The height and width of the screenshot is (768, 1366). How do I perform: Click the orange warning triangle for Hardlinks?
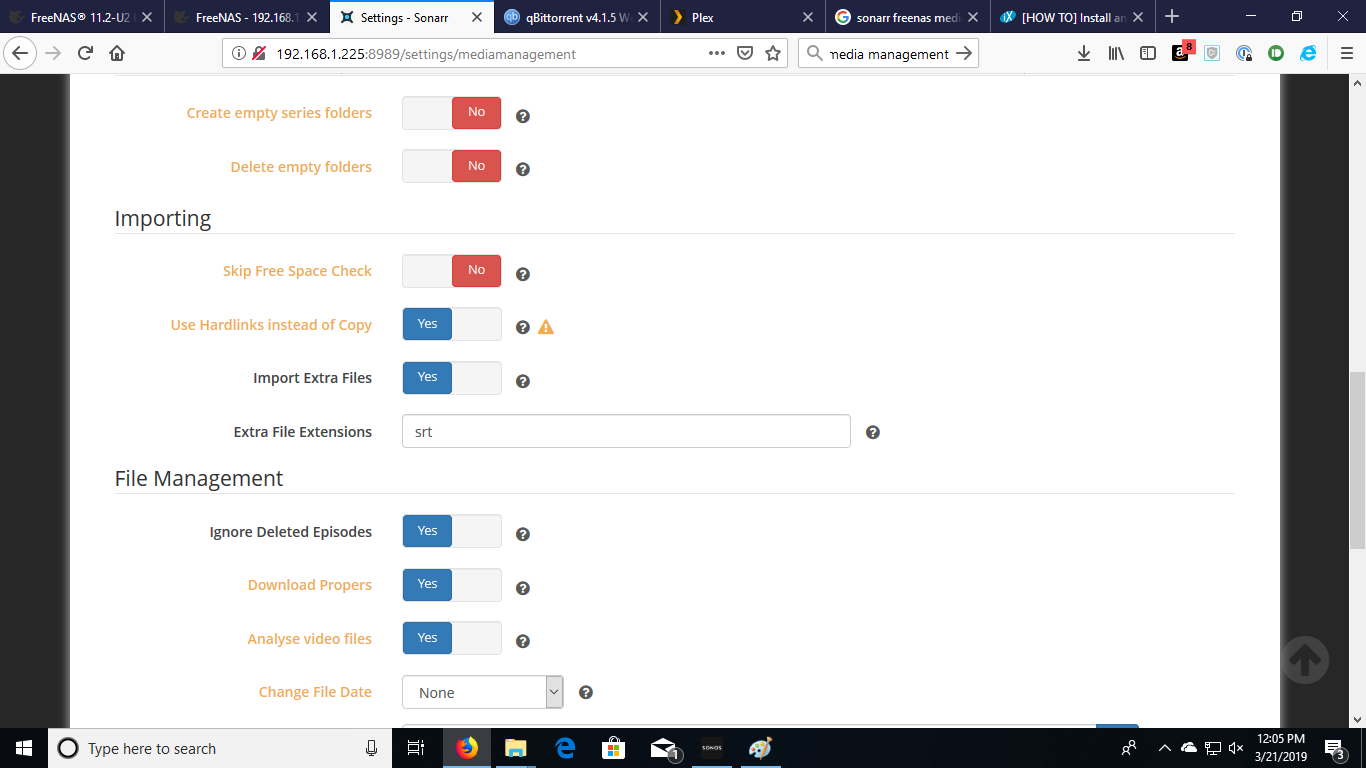click(x=546, y=327)
